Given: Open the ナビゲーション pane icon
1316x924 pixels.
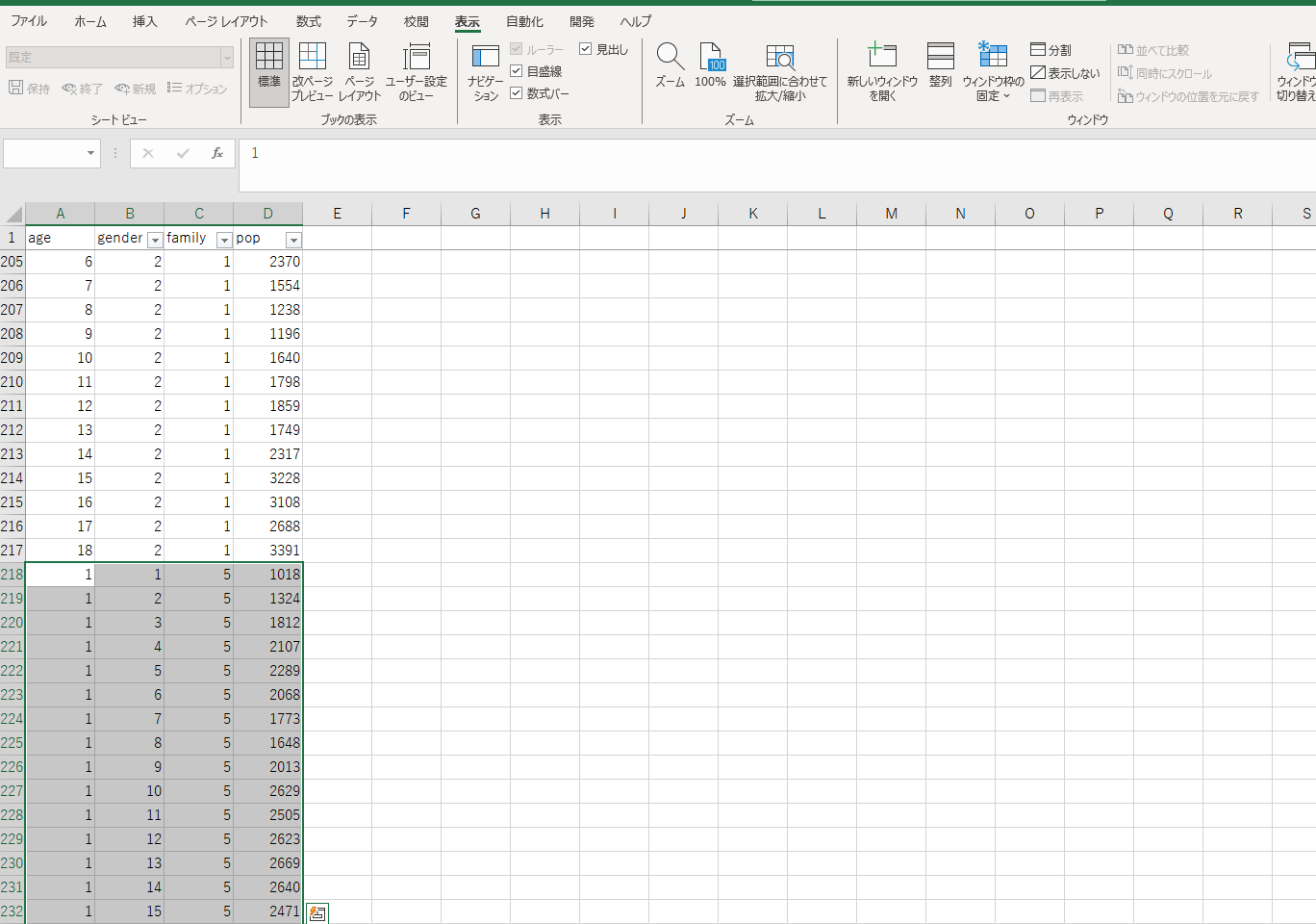Looking at the screenshot, I should click(485, 58).
